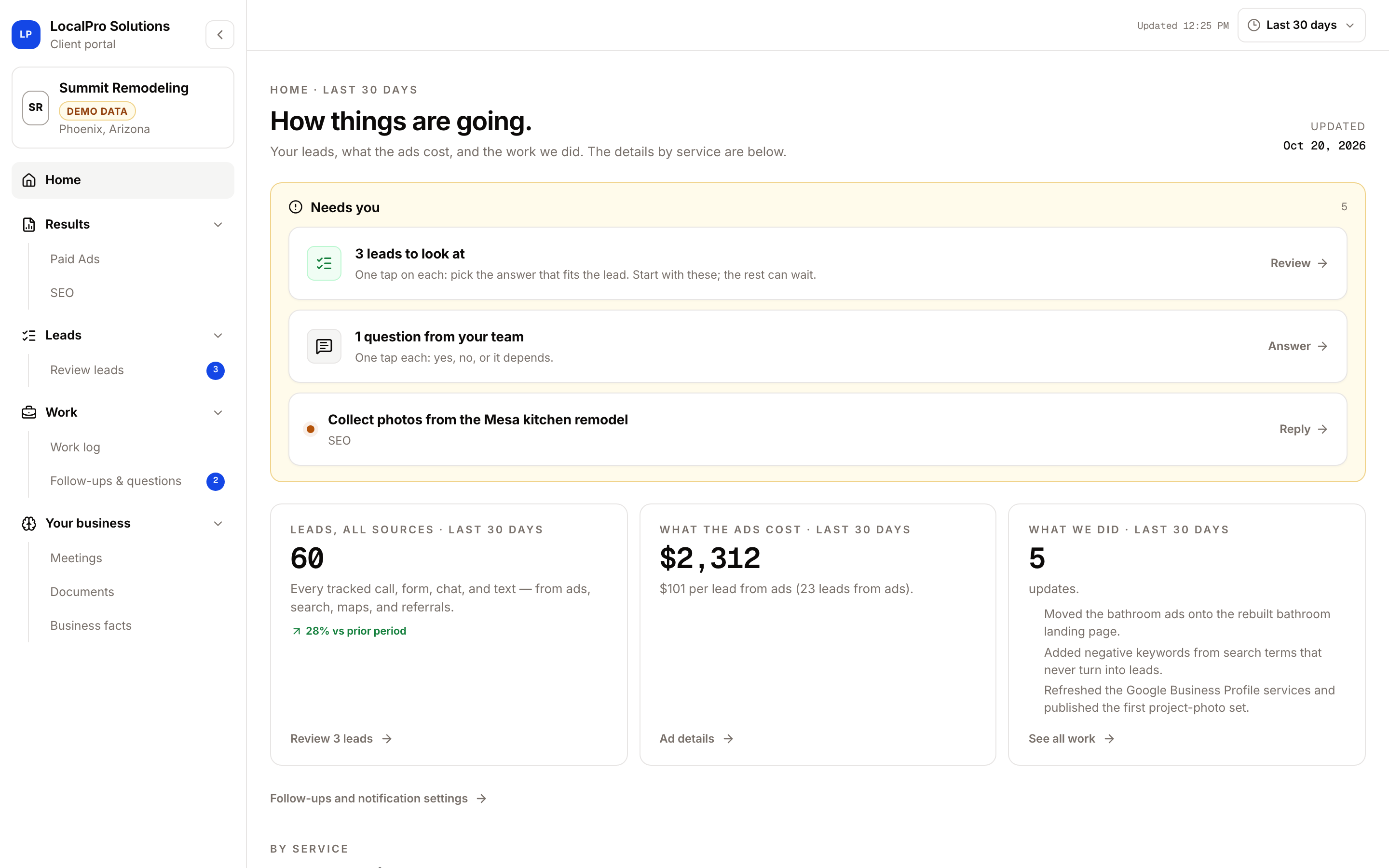Collapse the sidebar with the chevron button
This screenshot has width=1389, height=868.
point(220,34)
